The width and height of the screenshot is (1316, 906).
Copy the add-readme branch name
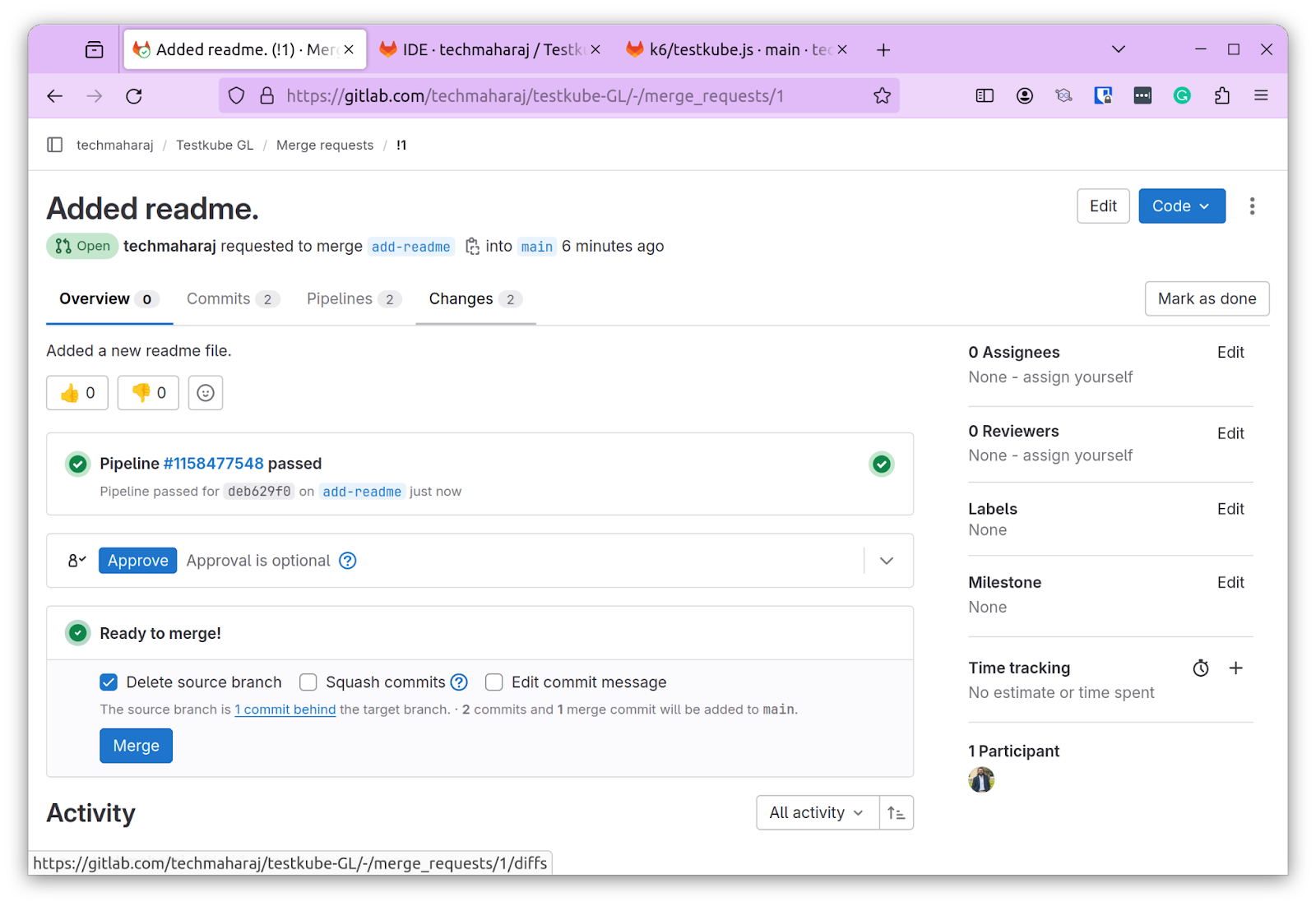point(472,247)
